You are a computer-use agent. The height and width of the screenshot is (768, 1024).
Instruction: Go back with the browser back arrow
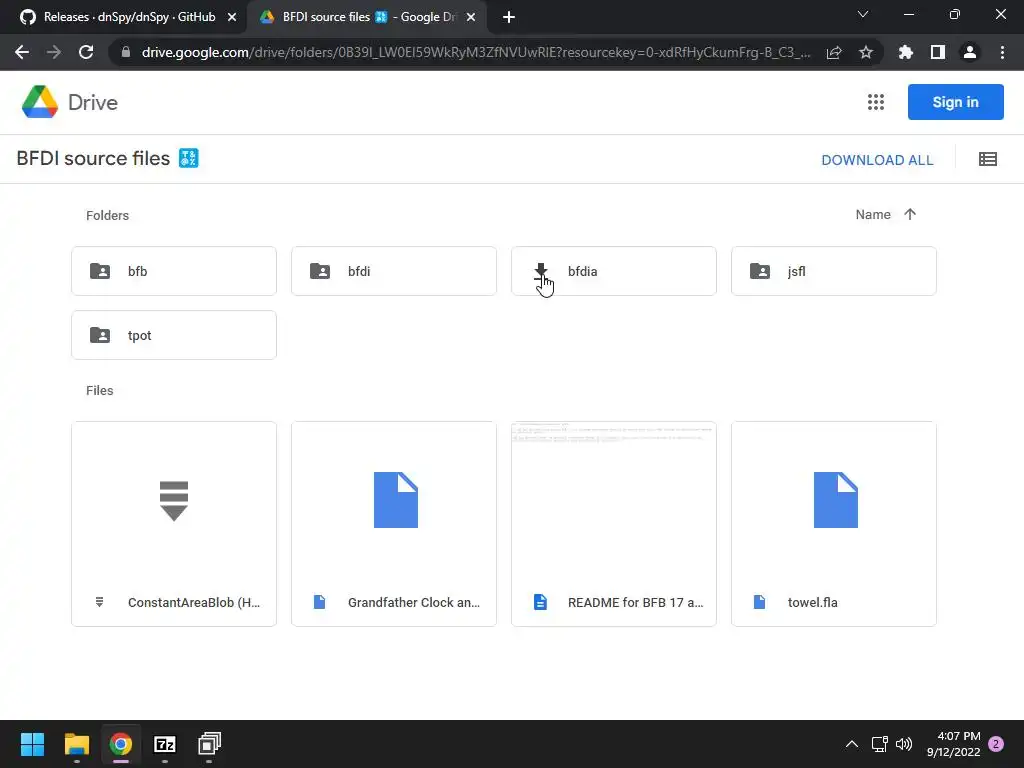coord(22,52)
